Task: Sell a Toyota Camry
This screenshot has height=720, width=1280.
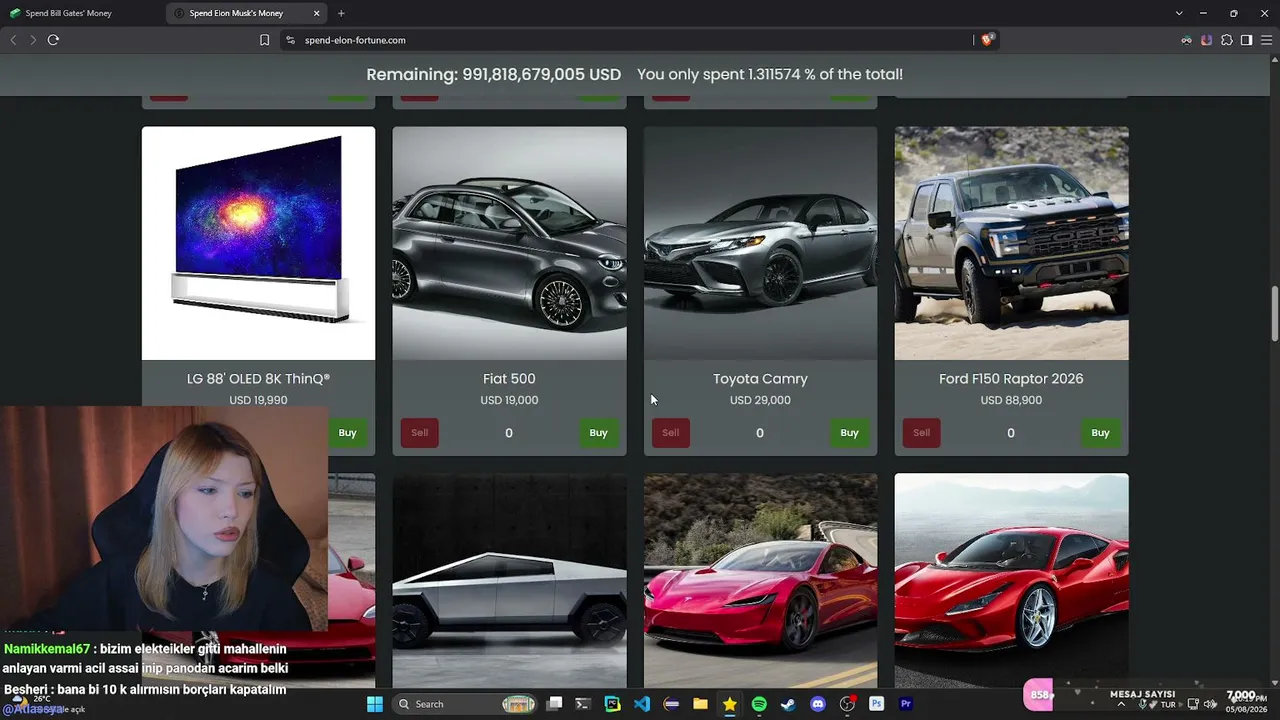Action: [670, 433]
